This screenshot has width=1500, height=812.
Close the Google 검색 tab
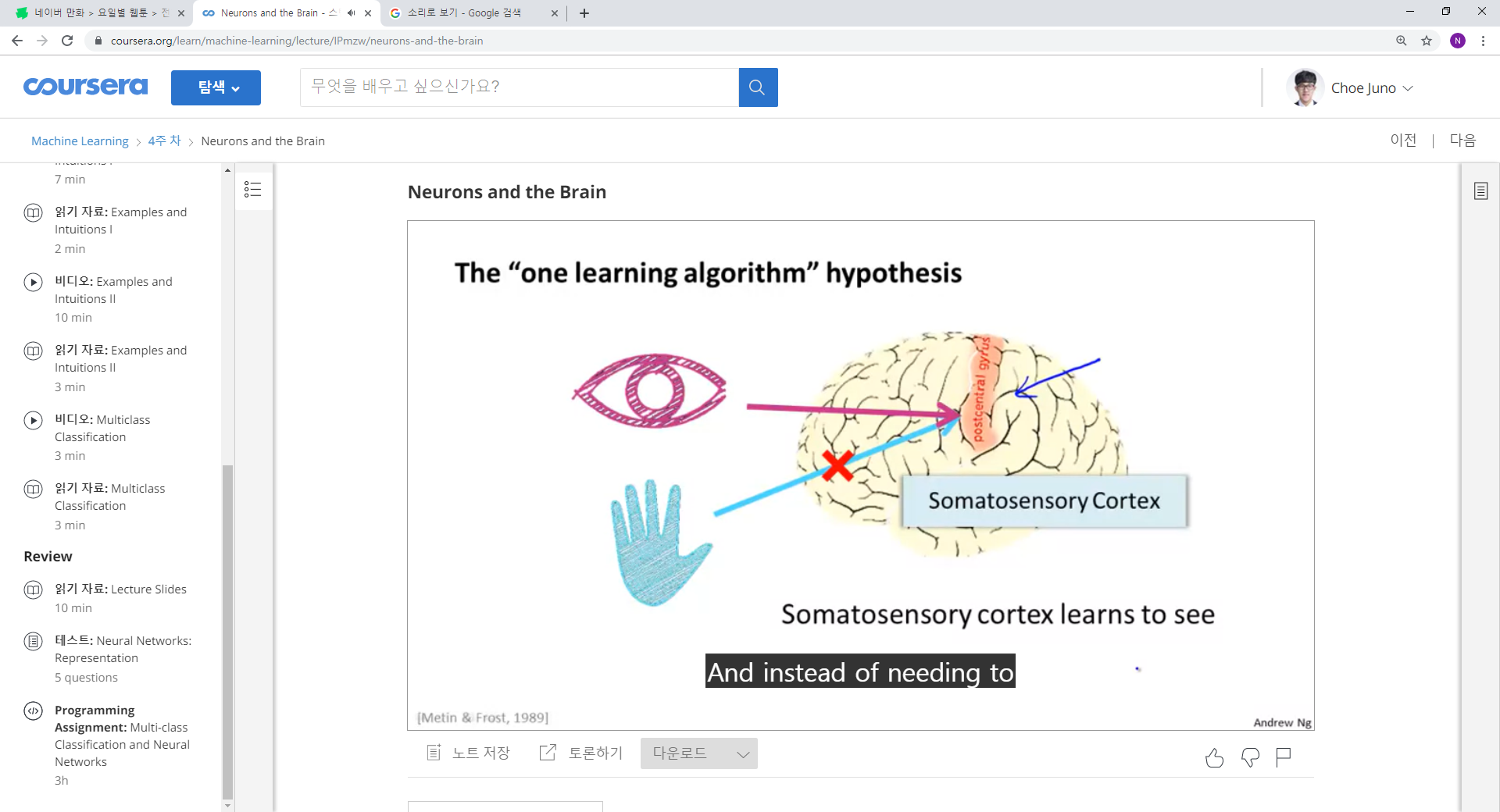coord(555,13)
